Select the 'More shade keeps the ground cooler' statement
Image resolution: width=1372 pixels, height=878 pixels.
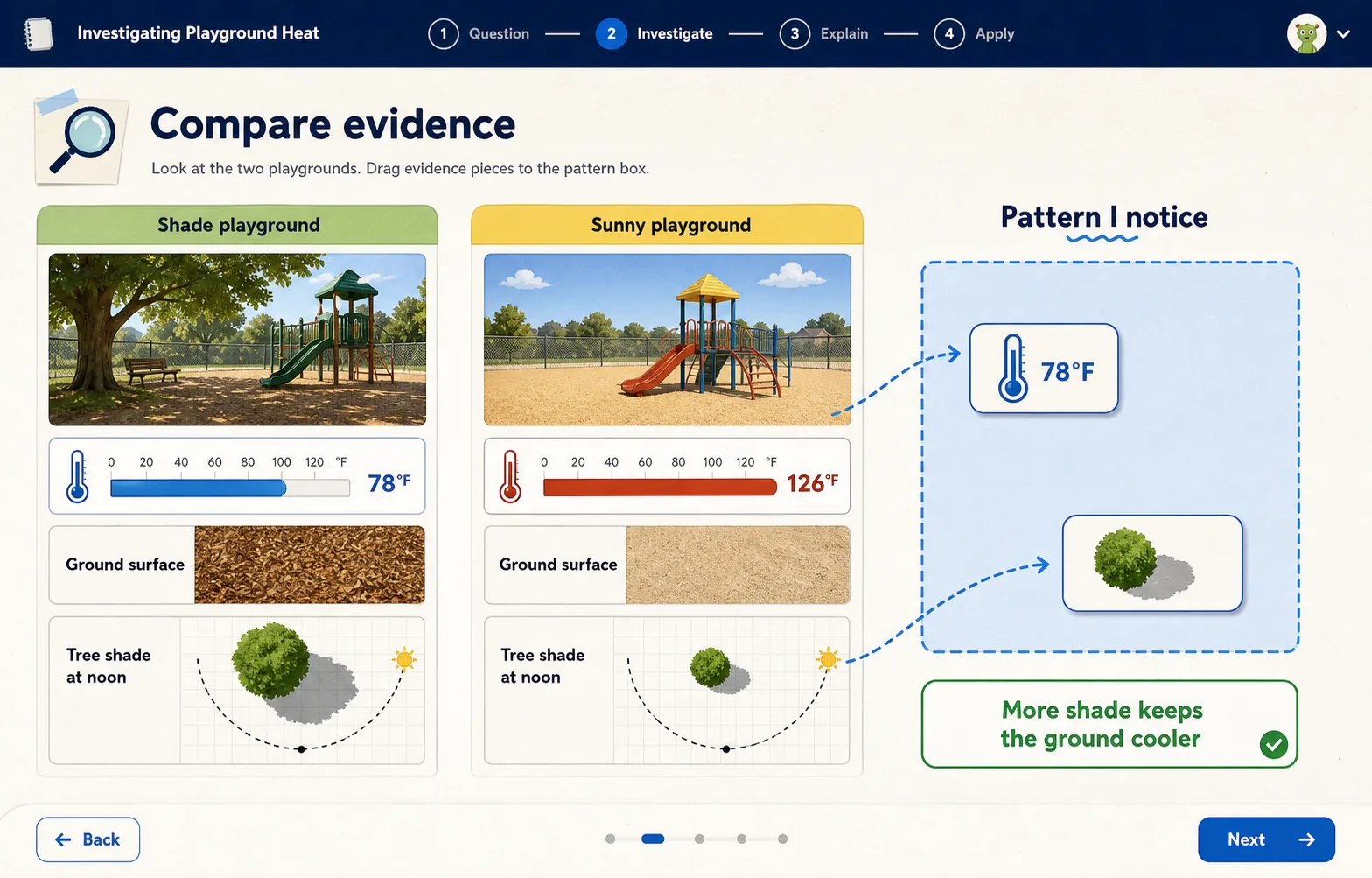tap(1109, 724)
